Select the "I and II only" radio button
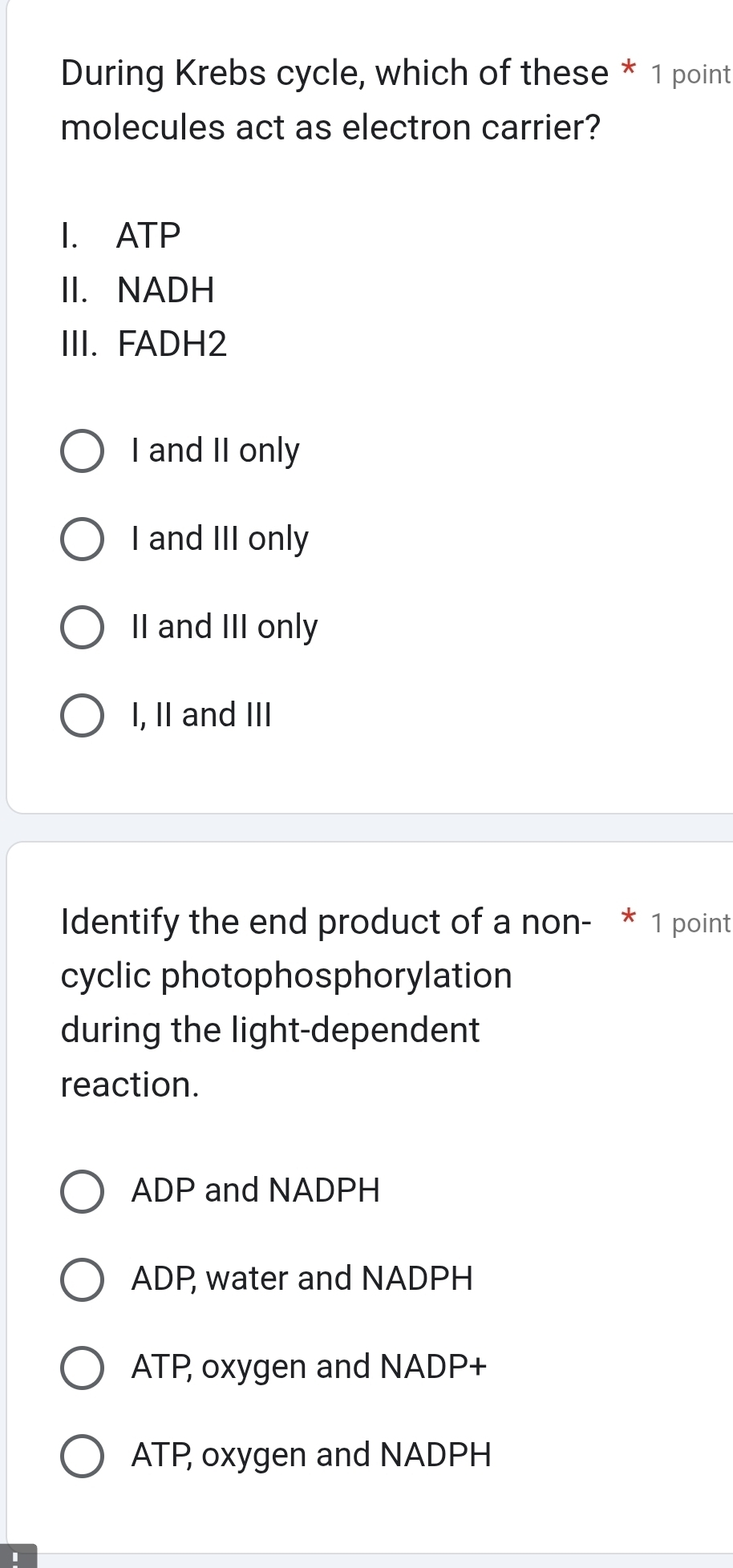This screenshot has height=1568, width=733. [x=81, y=451]
